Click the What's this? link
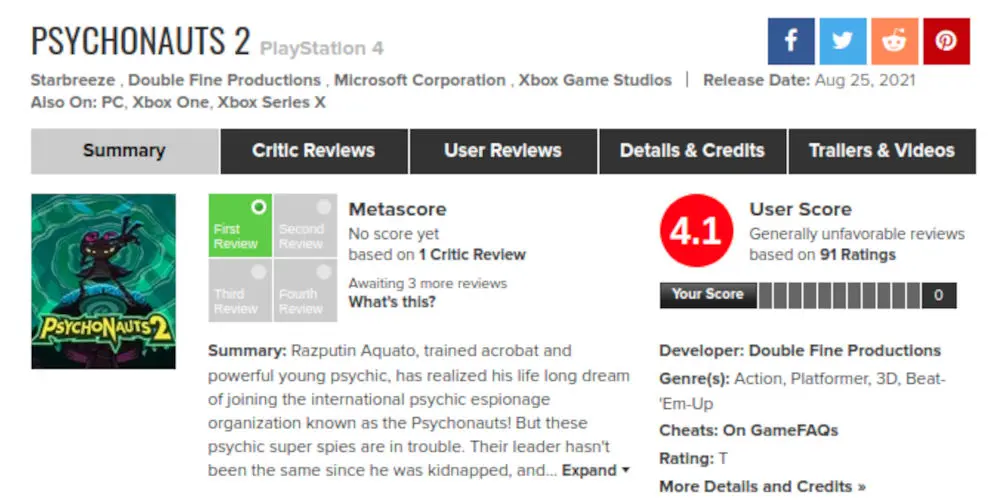Viewport: 1000px width, 501px height. click(x=392, y=302)
